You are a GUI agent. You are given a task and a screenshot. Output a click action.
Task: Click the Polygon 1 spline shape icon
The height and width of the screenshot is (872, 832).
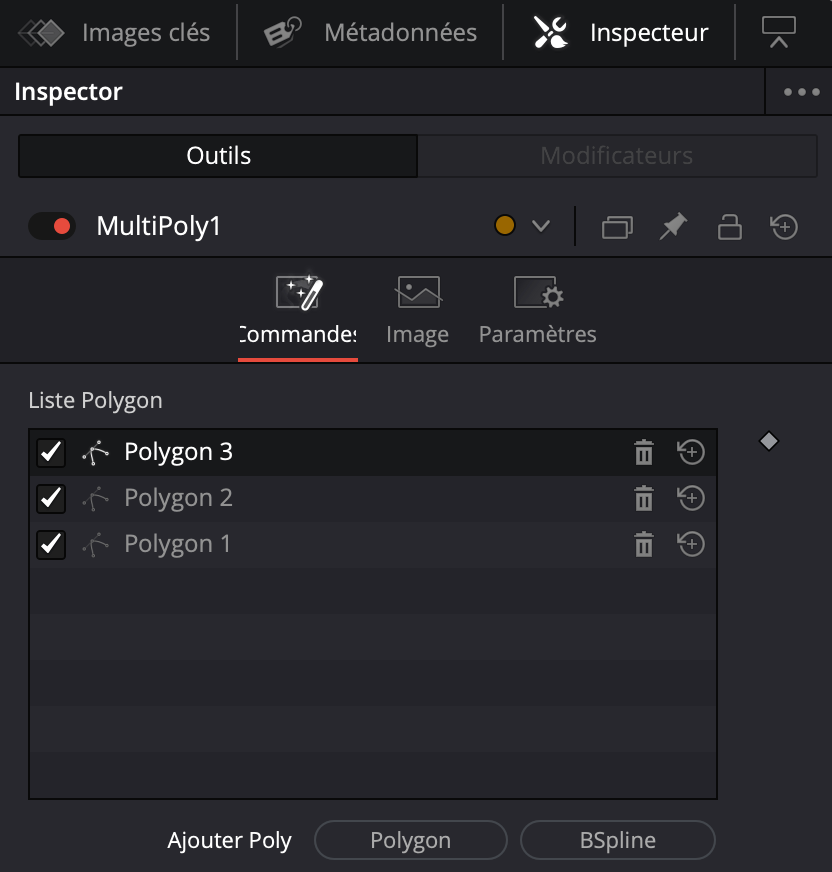96,545
